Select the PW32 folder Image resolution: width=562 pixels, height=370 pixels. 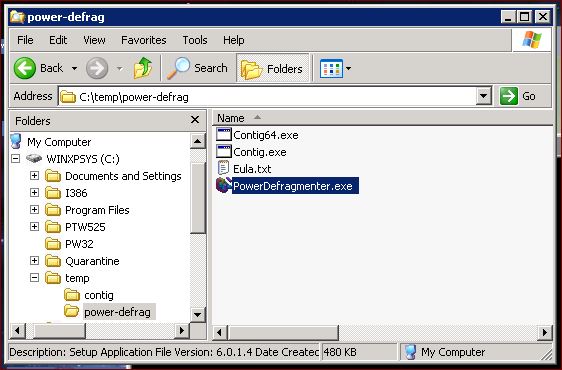tap(79, 244)
